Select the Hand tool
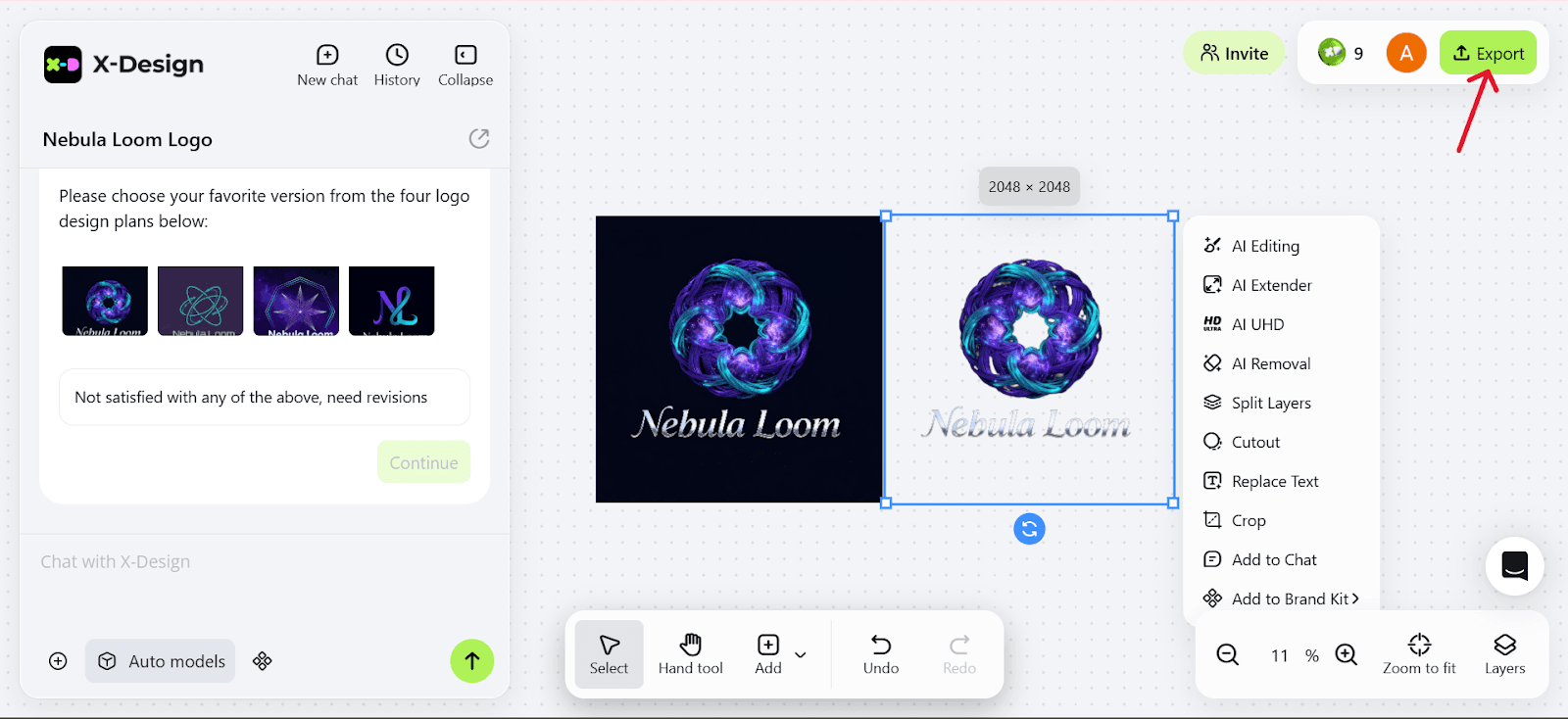This screenshot has height=719, width=1568. 691,654
